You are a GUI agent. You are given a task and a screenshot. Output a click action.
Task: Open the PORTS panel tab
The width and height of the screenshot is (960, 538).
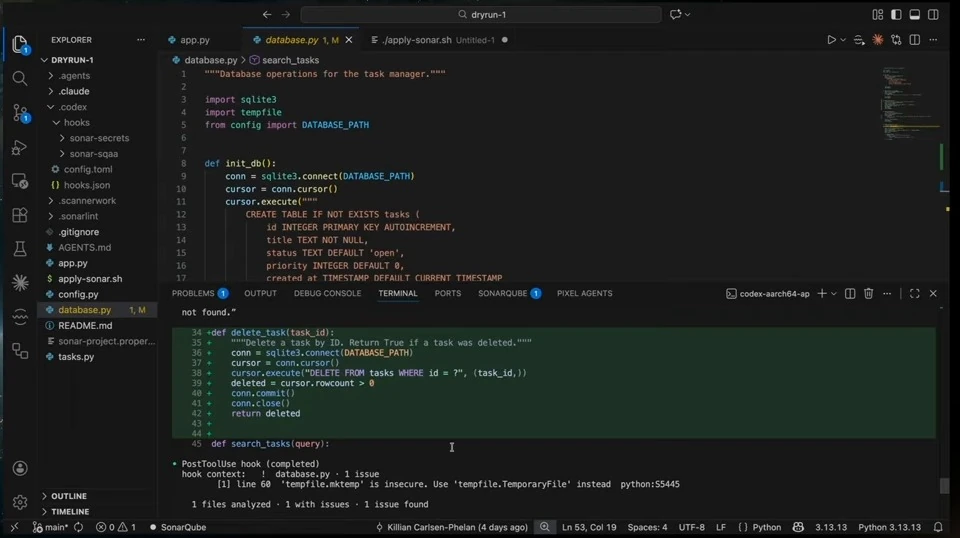[x=448, y=294]
